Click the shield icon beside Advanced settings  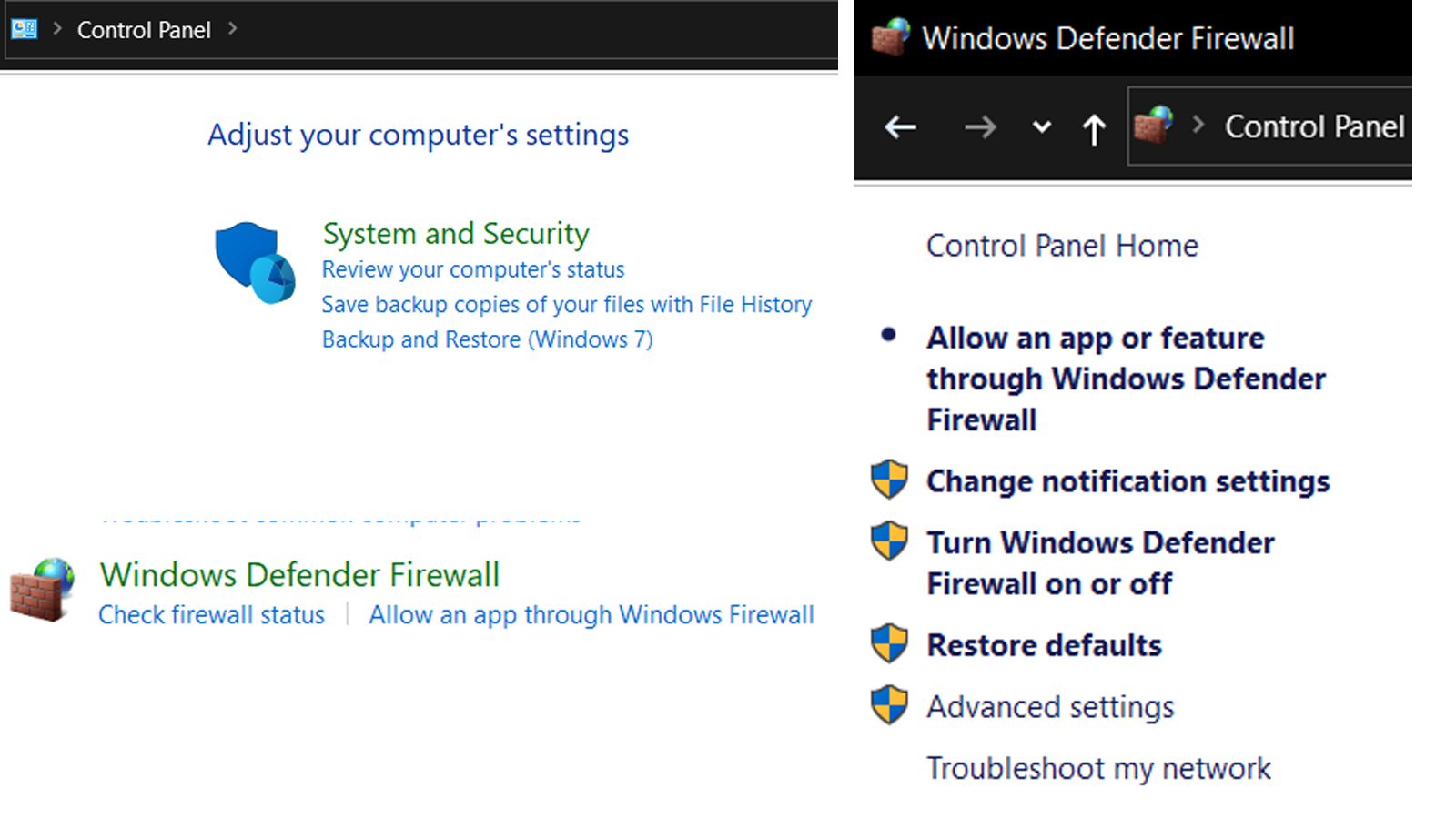(x=889, y=705)
